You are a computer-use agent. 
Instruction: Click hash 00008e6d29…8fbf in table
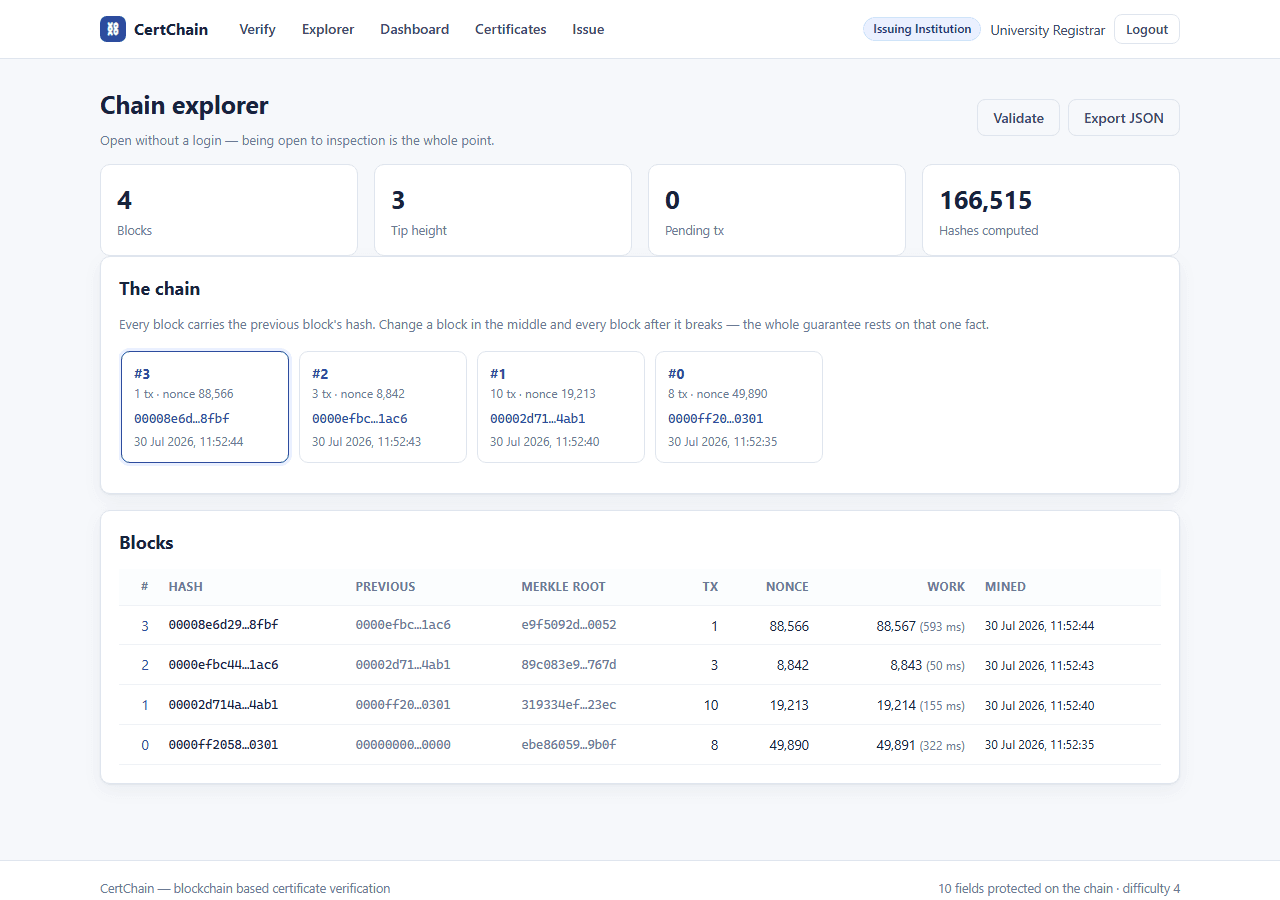[x=223, y=625]
